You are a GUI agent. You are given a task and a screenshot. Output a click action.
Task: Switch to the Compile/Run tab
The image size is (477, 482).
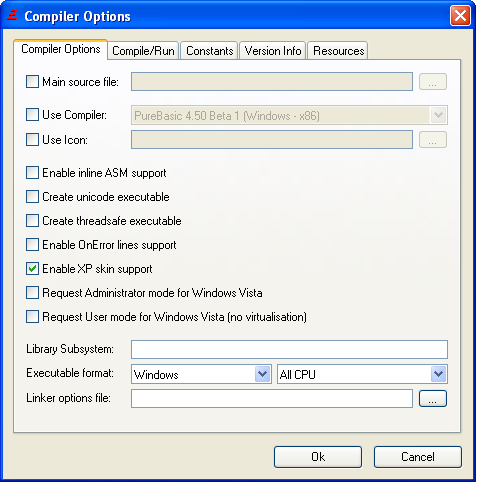143,51
